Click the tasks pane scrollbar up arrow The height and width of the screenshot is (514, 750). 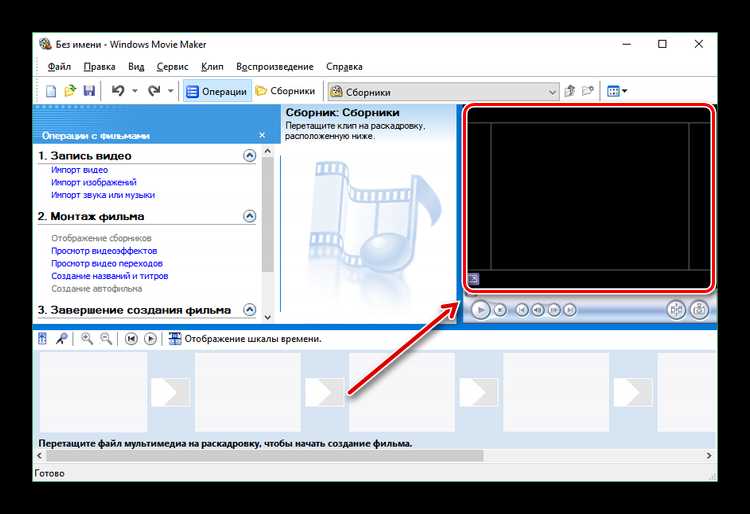pos(268,151)
